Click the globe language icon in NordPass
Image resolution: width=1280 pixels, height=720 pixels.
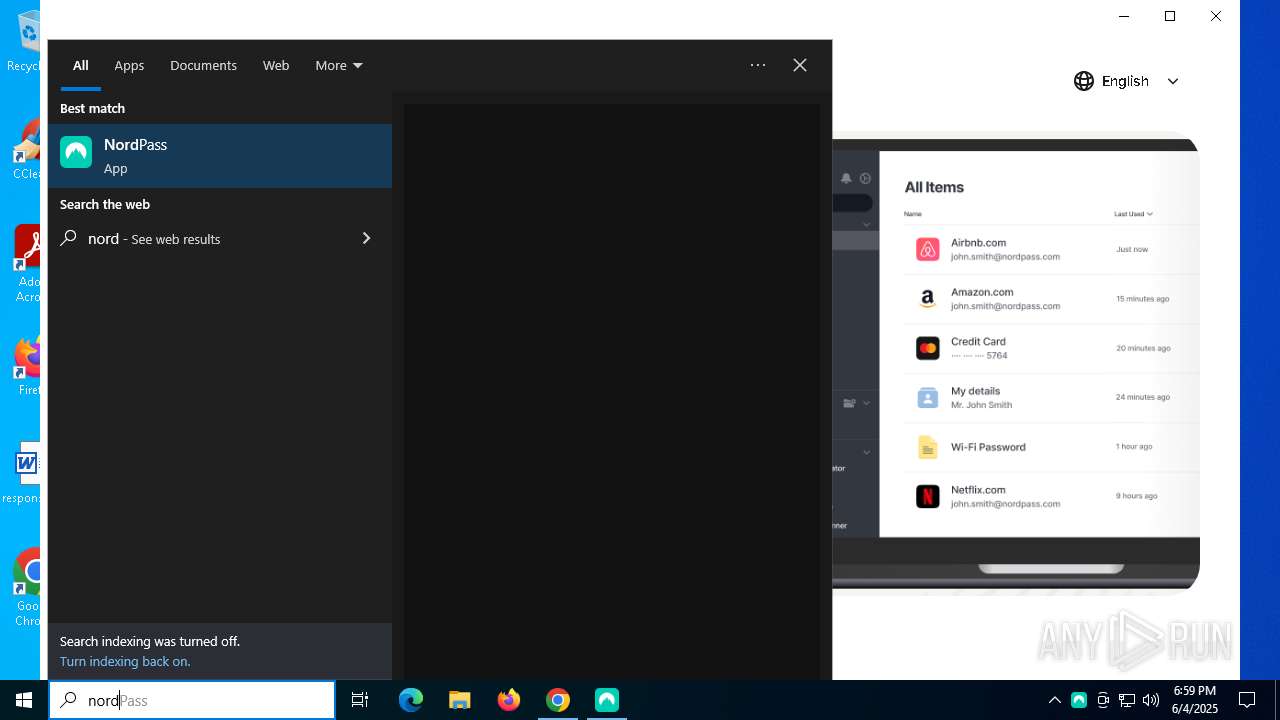click(x=1084, y=81)
